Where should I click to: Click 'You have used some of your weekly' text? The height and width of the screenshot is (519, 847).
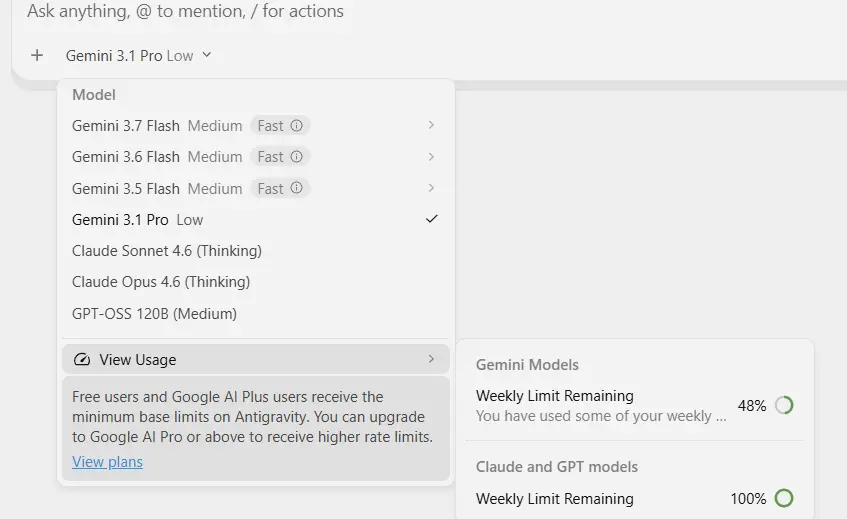coord(601,416)
